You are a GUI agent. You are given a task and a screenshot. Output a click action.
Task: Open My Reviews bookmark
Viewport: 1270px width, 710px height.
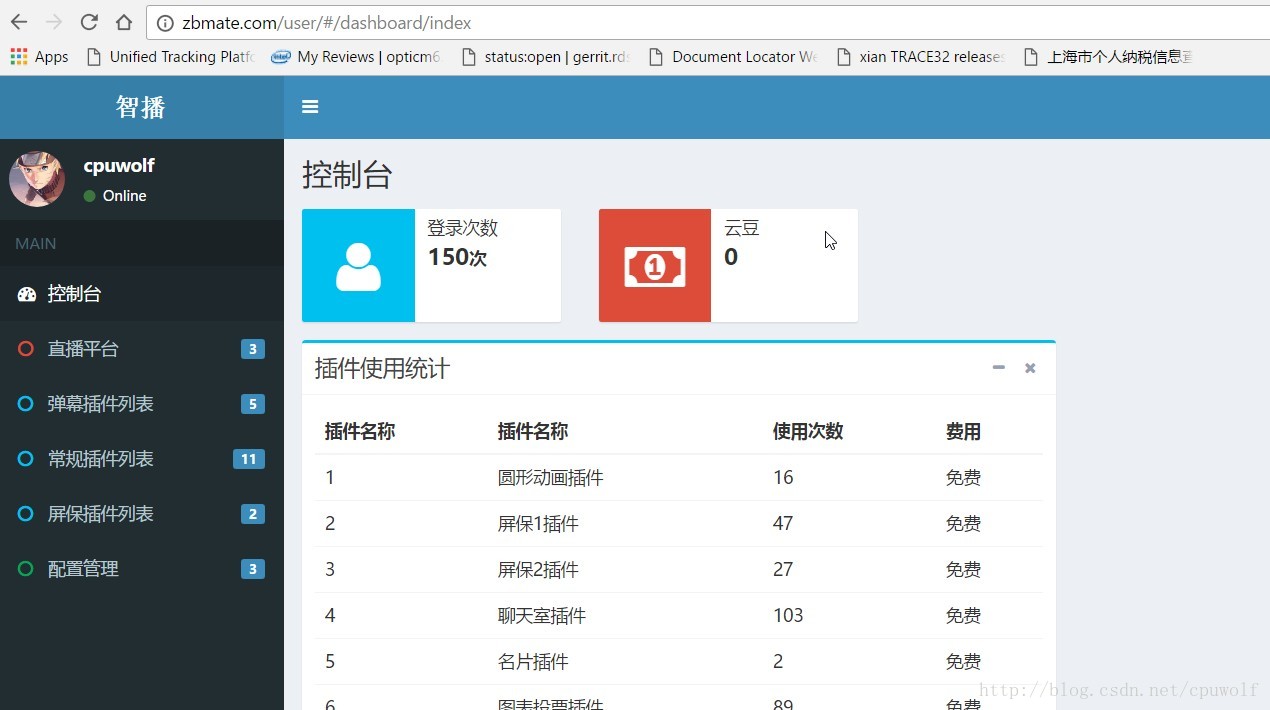point(357,57)
